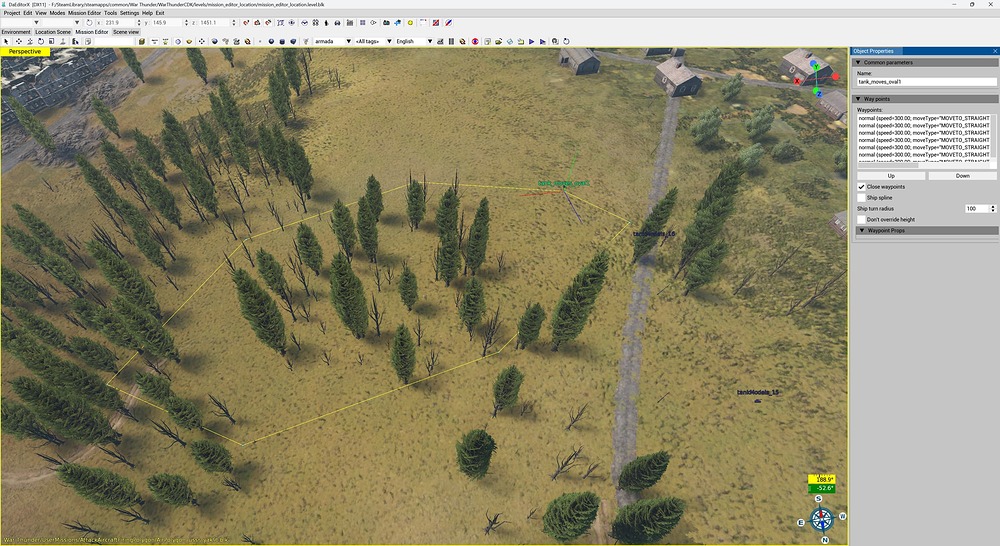Image resolution: width=1000 pixels, height=546 pixels.
Task: Select the arrow pointer tool in toolbar
Action: 6,41
